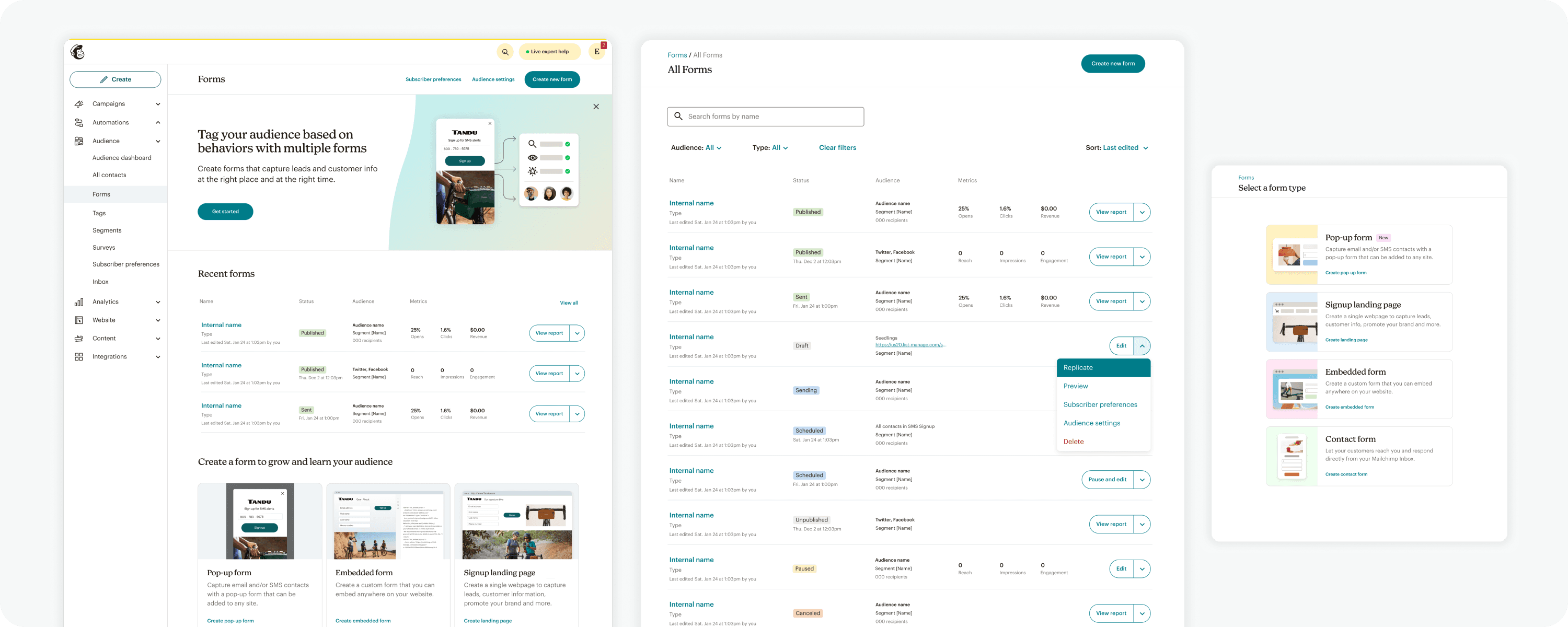
Task: Click the Integrations grid icon
Action: click(x=78, y=357)
